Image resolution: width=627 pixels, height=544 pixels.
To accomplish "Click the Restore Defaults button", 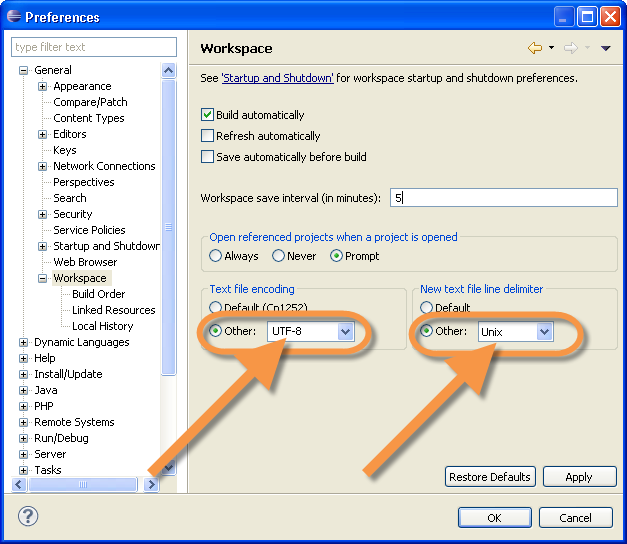I will [489, 477].
